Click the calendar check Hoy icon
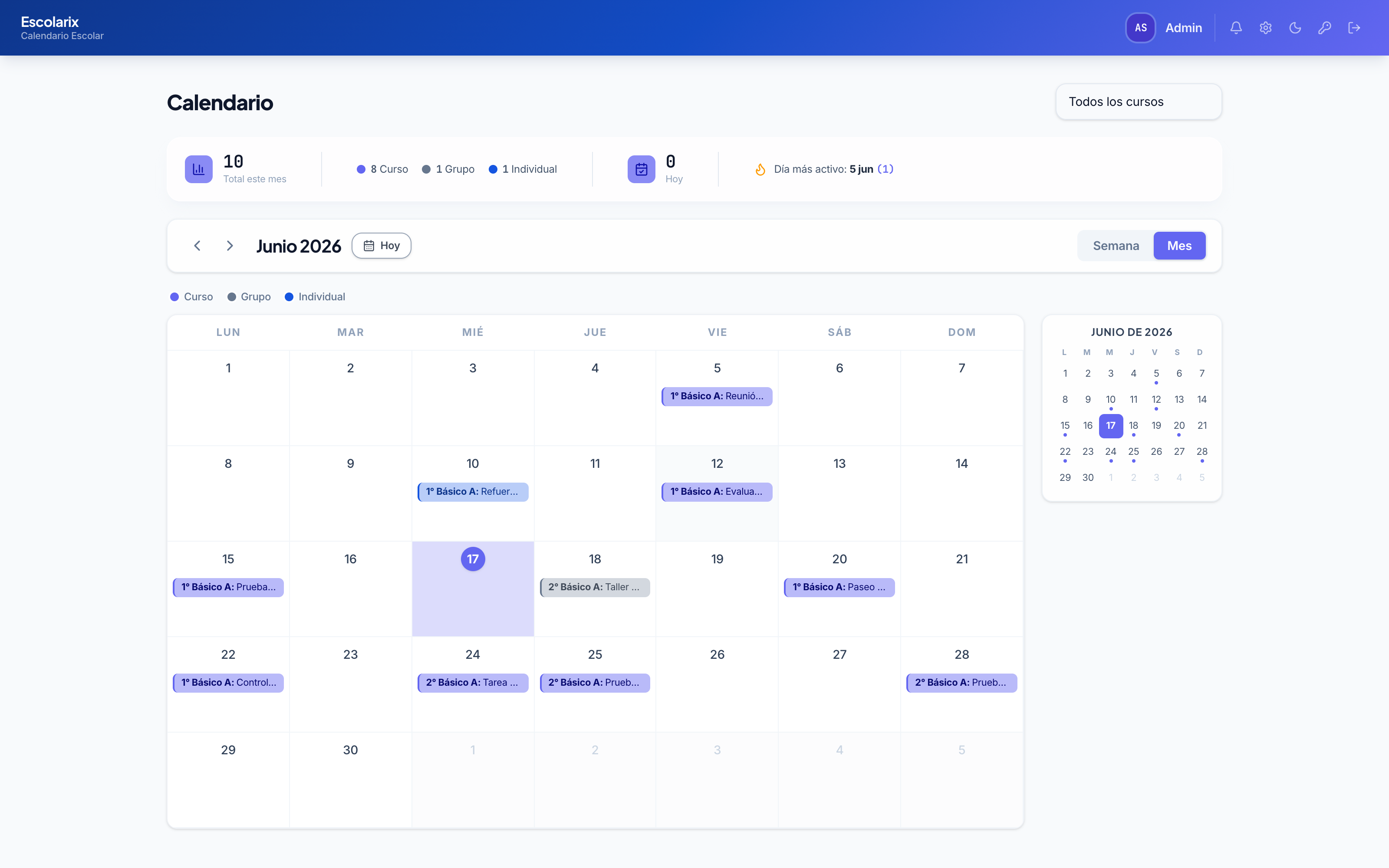Screen dimensions: 1389x868 click(641, 169)
